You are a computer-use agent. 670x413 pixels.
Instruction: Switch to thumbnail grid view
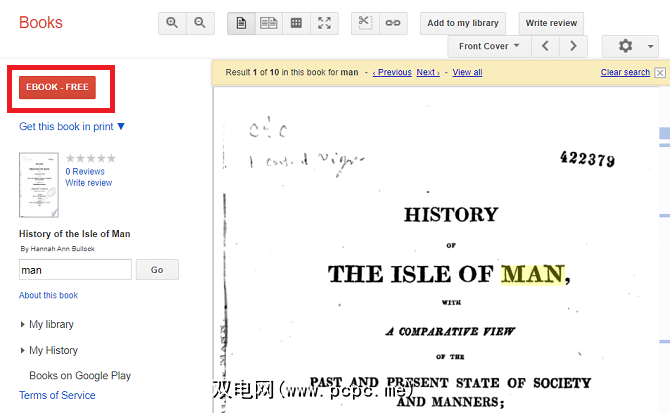(296, 23)
